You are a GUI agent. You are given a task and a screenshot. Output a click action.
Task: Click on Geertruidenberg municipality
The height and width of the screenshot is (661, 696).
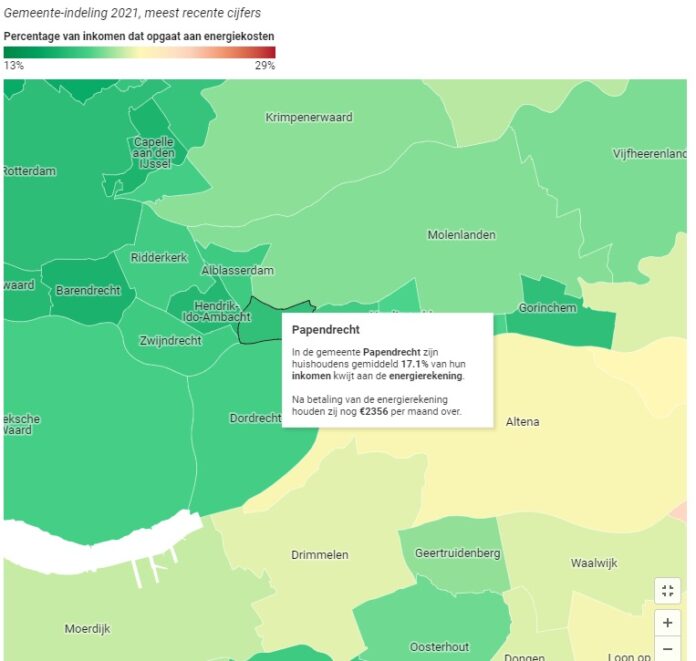456,553
